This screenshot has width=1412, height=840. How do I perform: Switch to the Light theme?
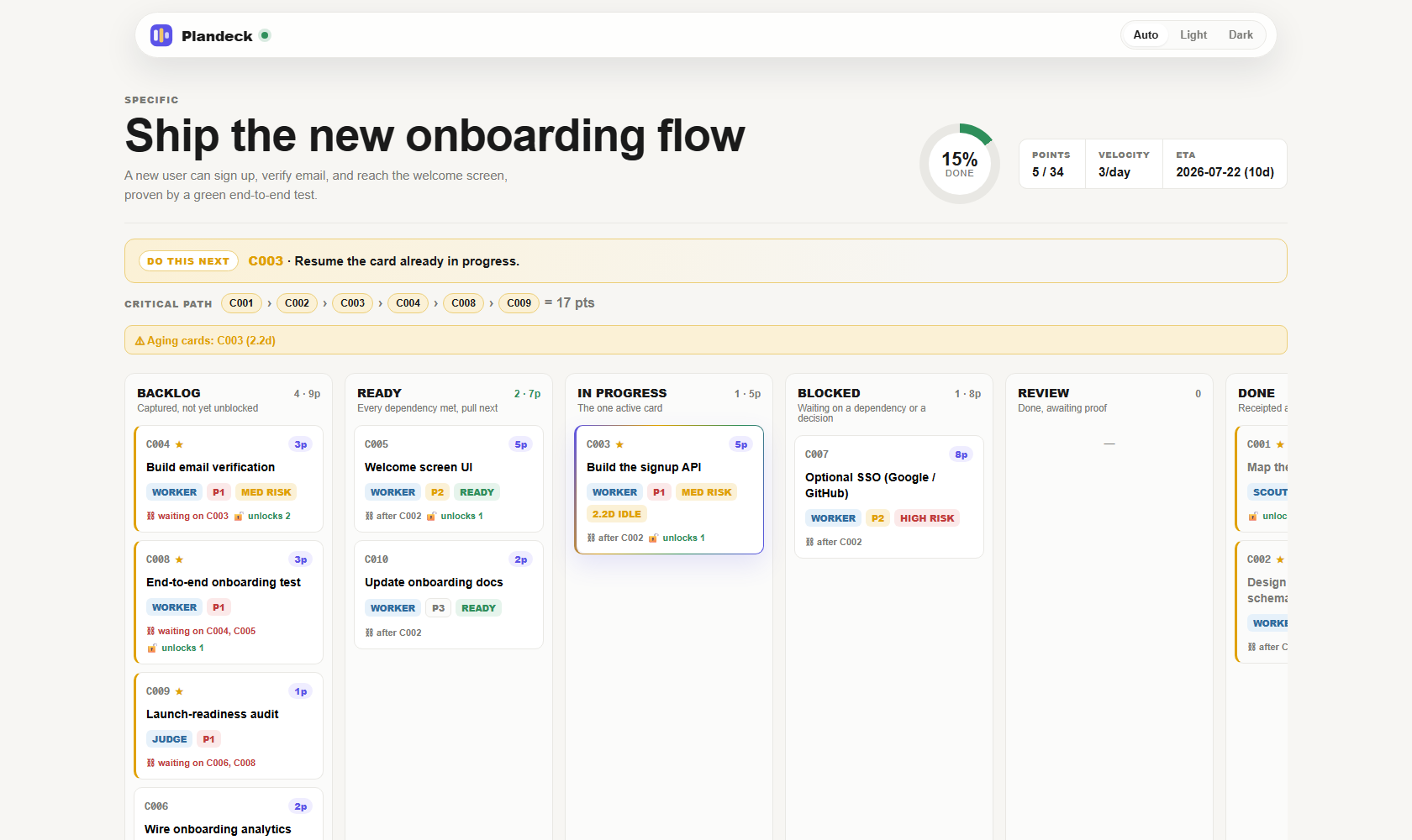[1193, 34]
